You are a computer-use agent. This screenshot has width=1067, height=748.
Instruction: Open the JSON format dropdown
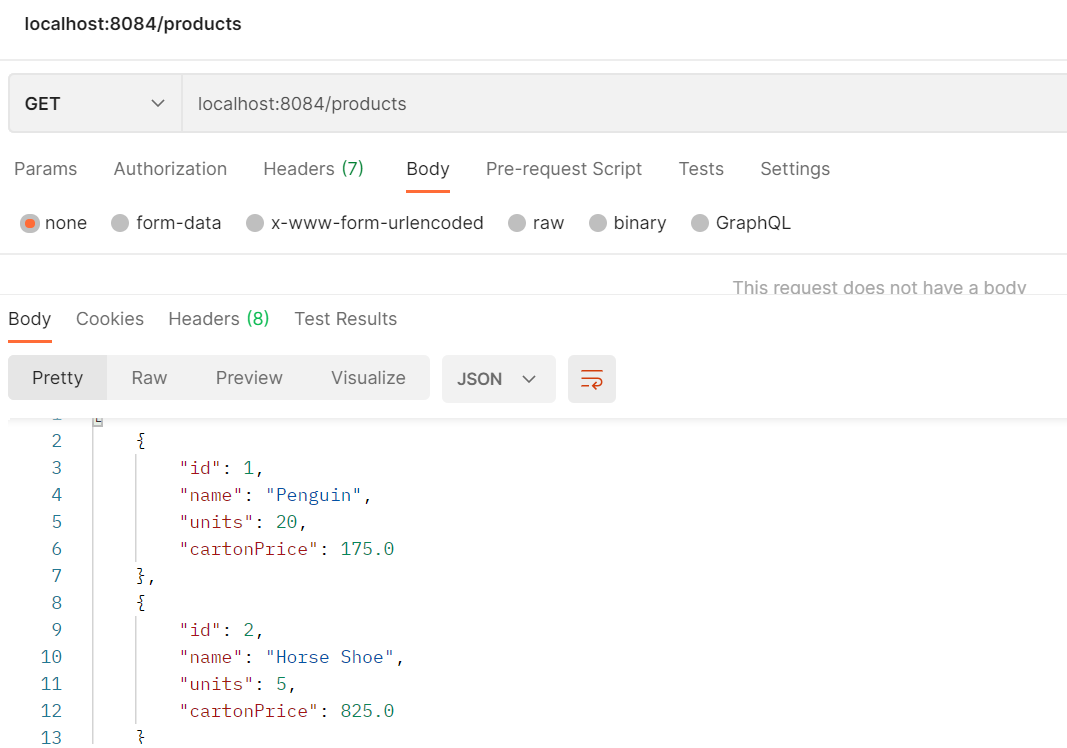point(498,378)
